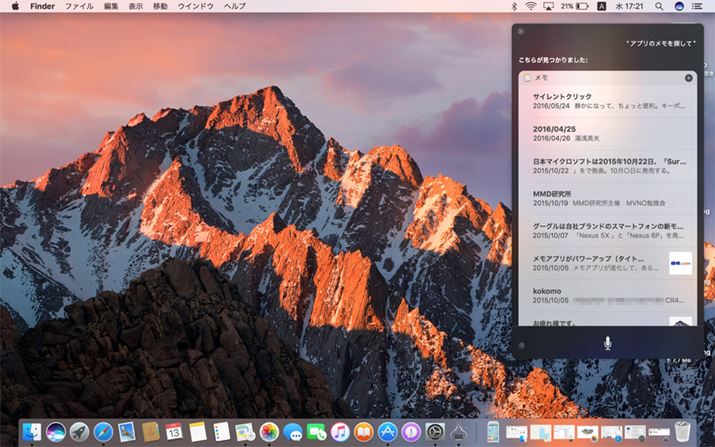Open the ファイル menu
Viewport: 715px width, 447px height.
(79, 6)
